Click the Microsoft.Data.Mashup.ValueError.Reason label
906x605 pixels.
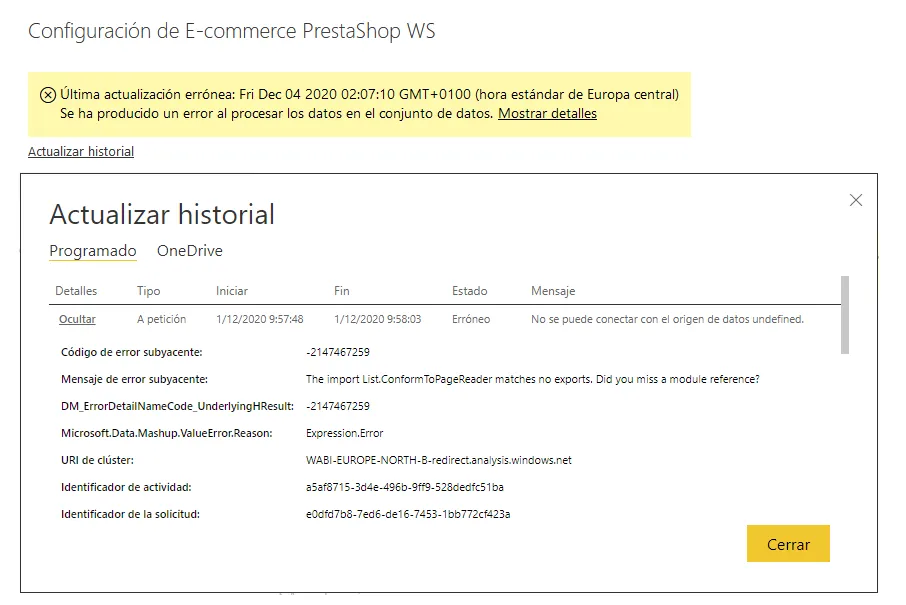[x=167, y=433]
